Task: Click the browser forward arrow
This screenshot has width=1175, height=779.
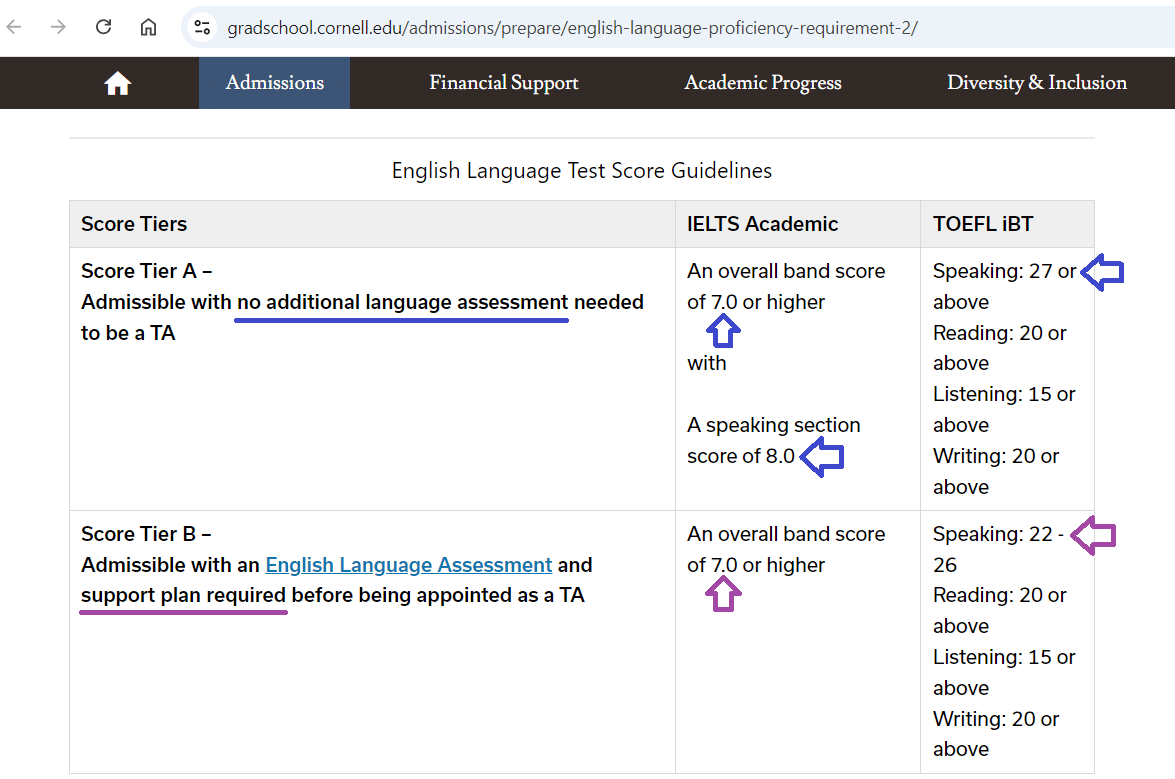Action: 58,28
